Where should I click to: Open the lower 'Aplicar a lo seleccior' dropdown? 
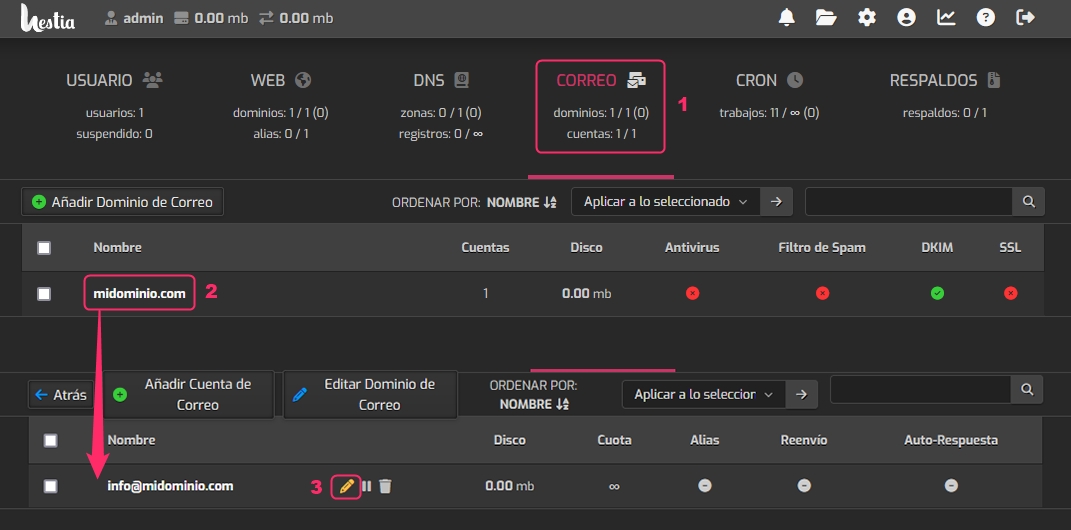(704, 394)
